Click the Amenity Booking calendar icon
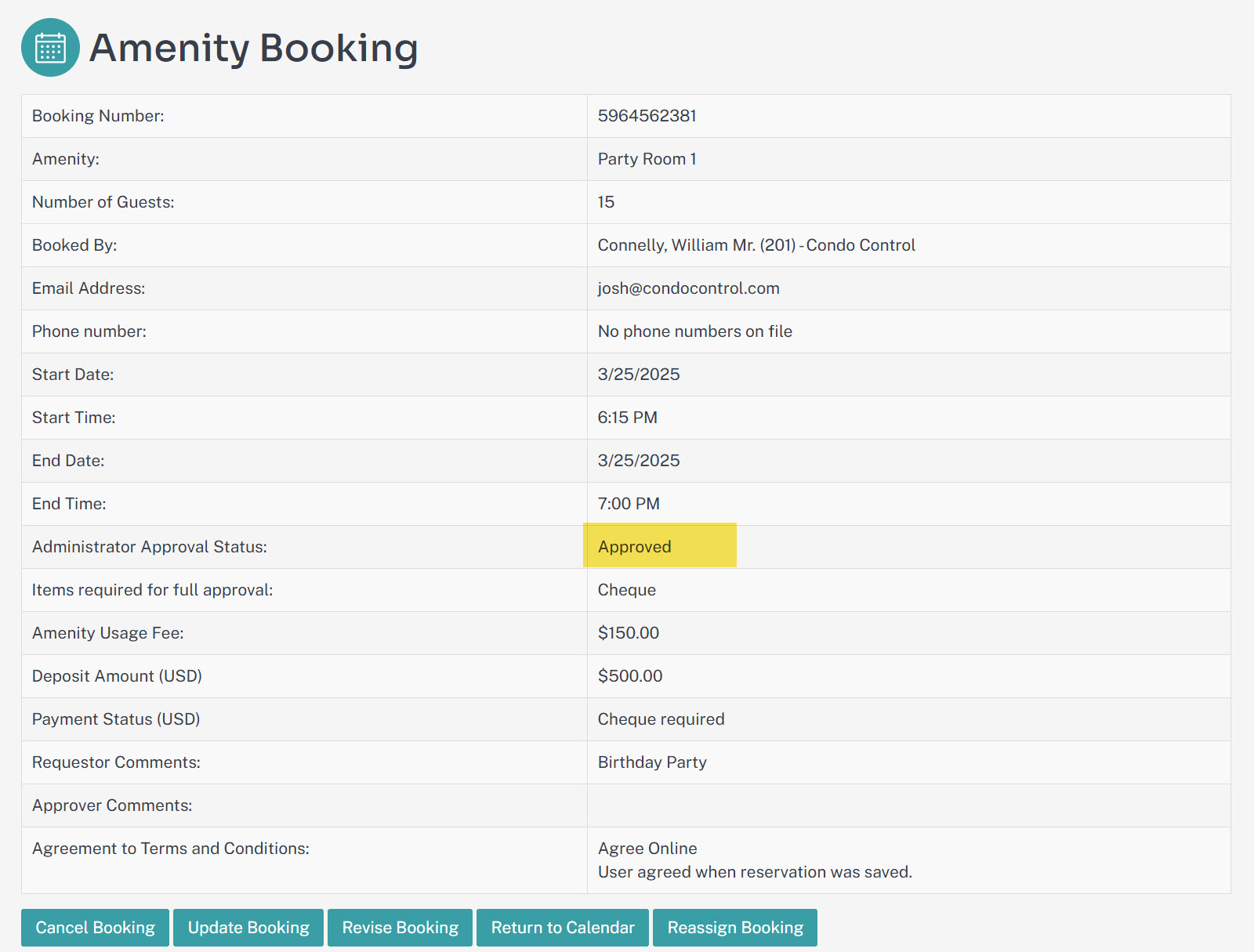This screenshot has width=1254, height=952. pos(50,48)
